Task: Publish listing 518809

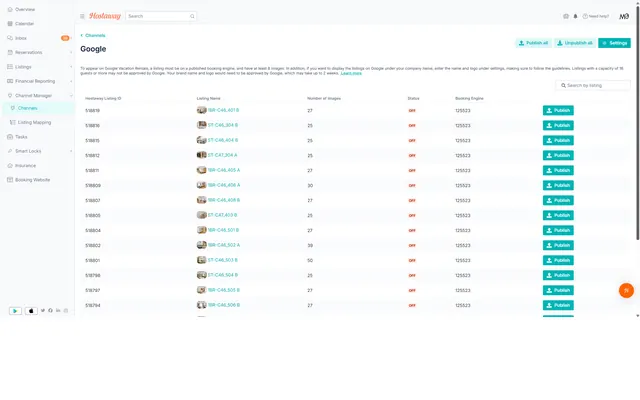Action: [x=558, y=185]
